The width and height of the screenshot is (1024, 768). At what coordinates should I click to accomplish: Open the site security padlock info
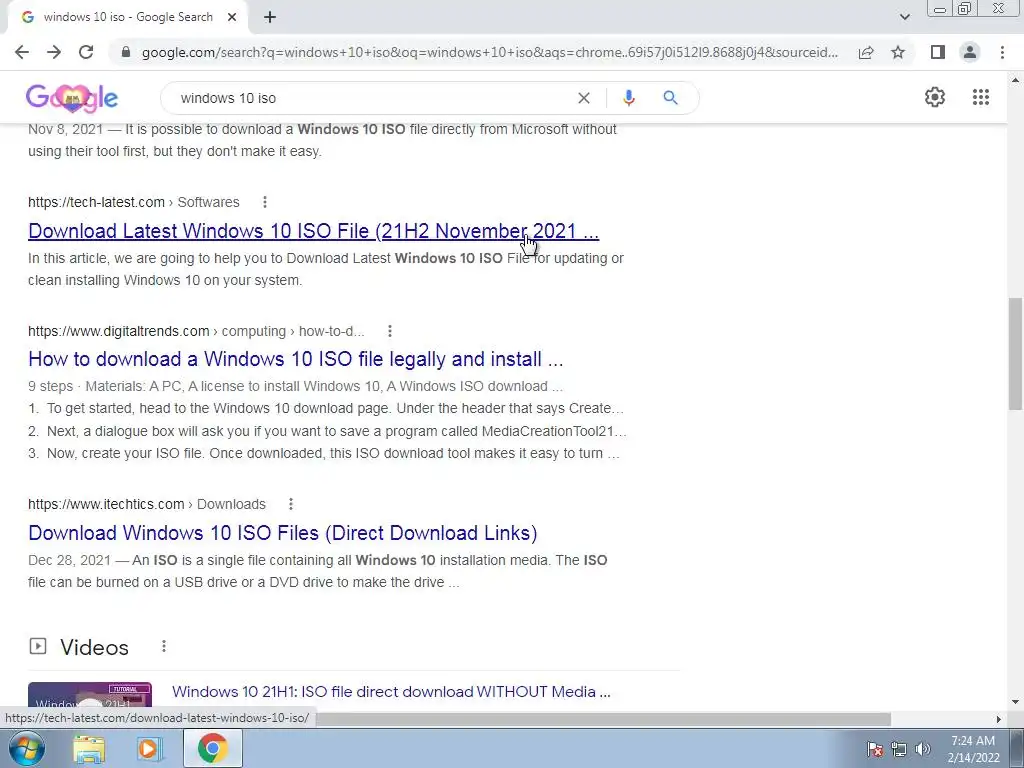(x=126, y=52)
